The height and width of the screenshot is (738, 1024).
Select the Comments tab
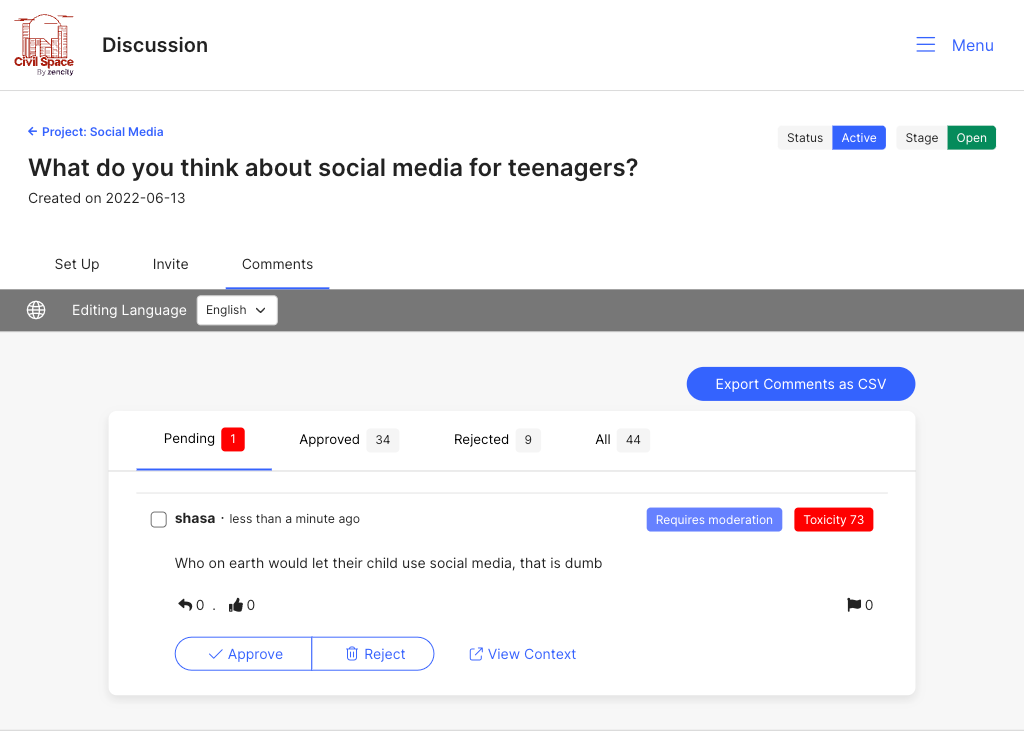pyautogui.click(x=278, y=265)
